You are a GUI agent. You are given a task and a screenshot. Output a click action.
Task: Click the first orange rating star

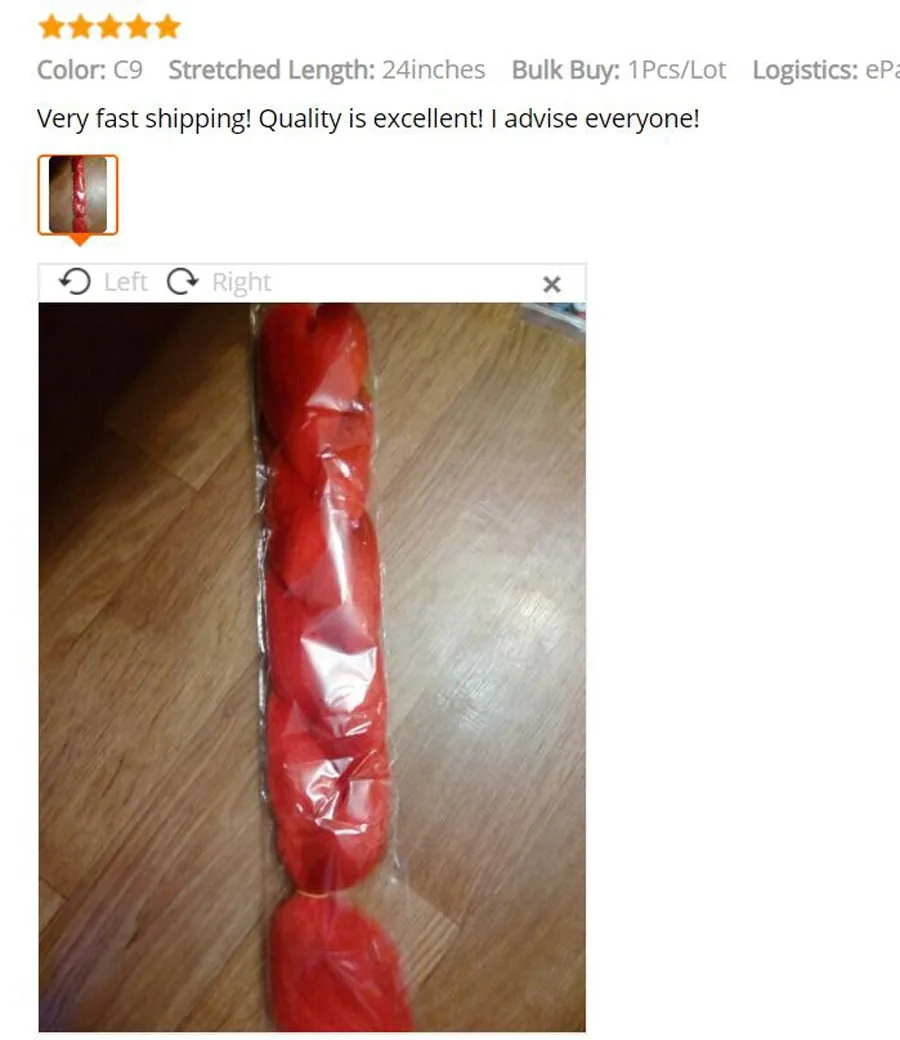[x=51, y=27]
